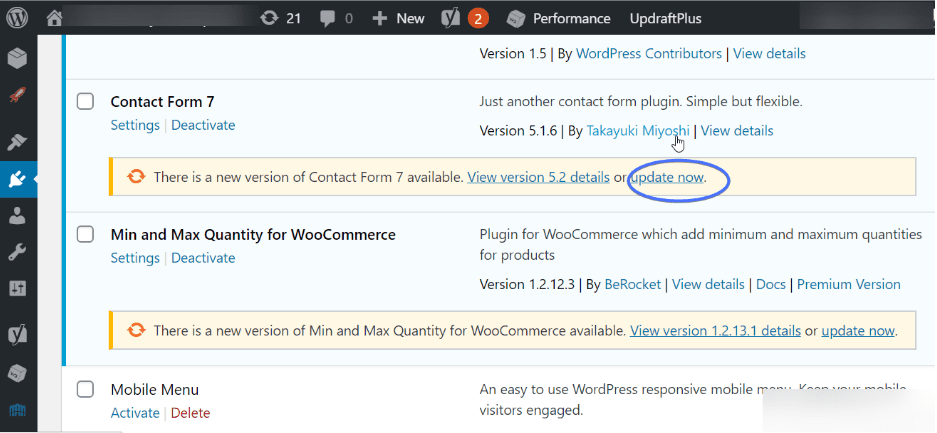Screen dimensions: 937x433
Task: Click orange update icon in Min and Max Quantity notice
Action: (136, 330)
